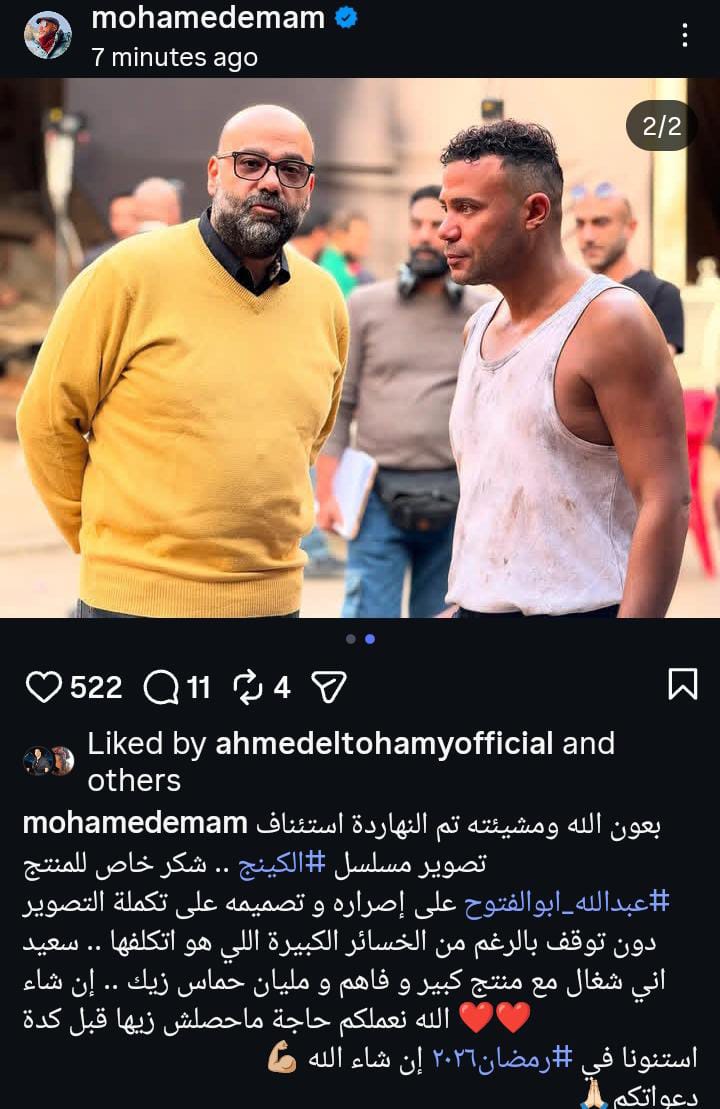This screenshot has width=720, height=1109.
Task: Open mohamedemam username in caption
Action: coord(135,824)
